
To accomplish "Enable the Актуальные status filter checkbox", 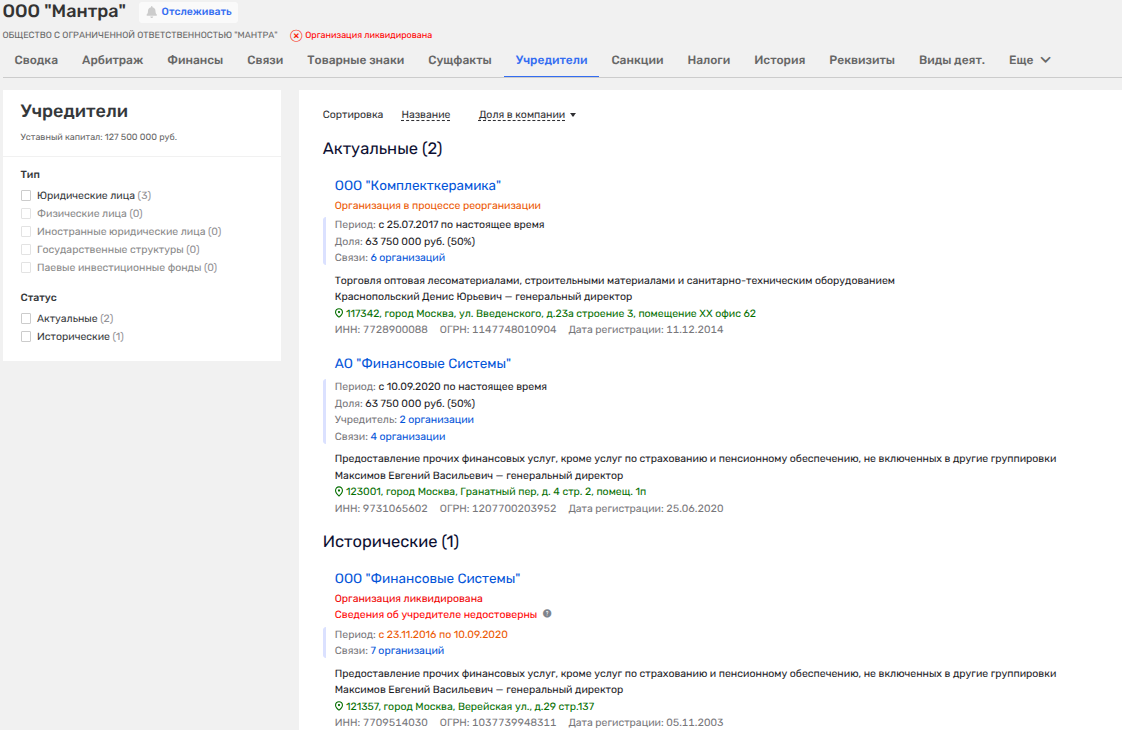I will click(x=27, y=319).
